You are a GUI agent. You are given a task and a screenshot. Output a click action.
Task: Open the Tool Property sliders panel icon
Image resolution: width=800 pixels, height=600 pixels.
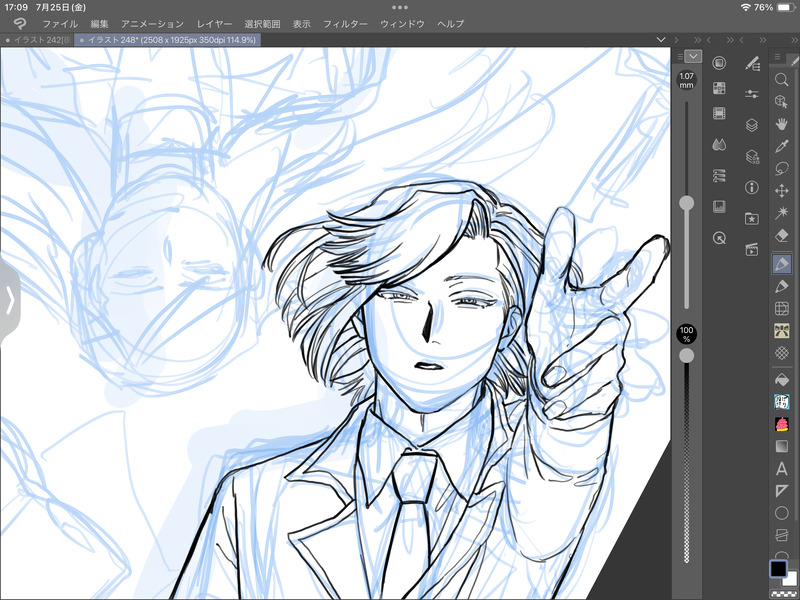tap(752, 94)
